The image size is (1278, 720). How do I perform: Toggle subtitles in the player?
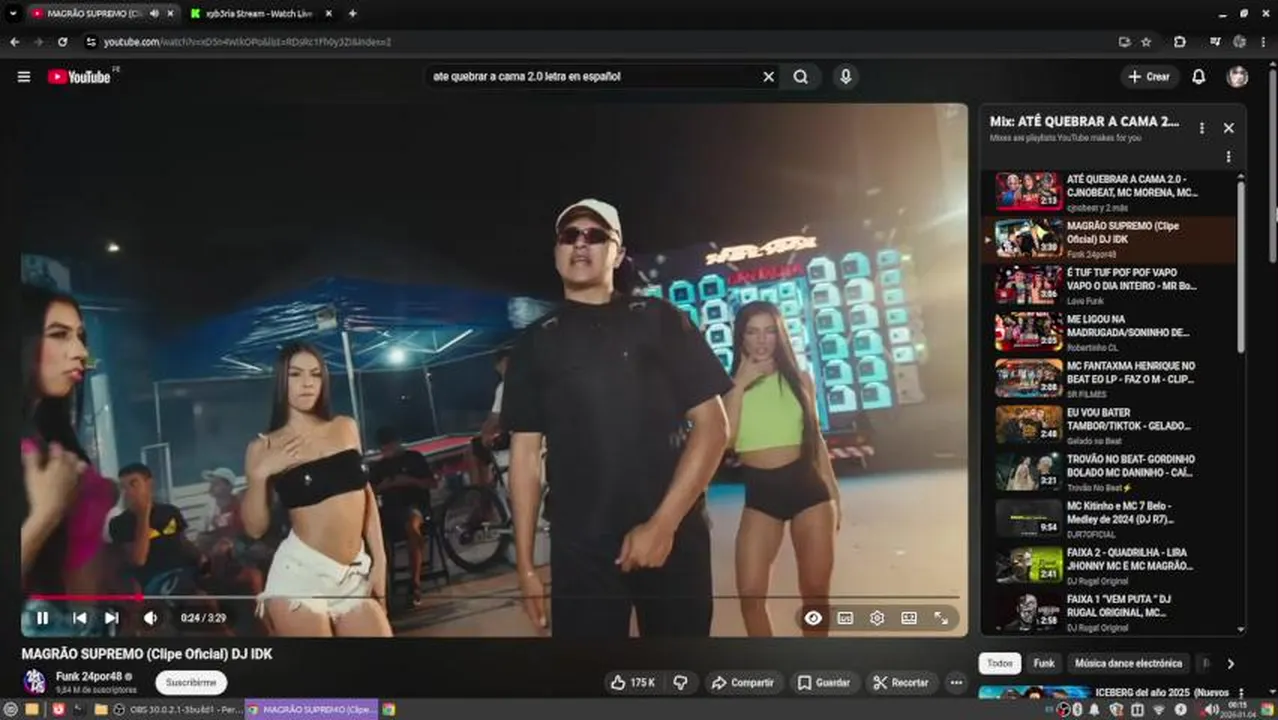[845, 618]
